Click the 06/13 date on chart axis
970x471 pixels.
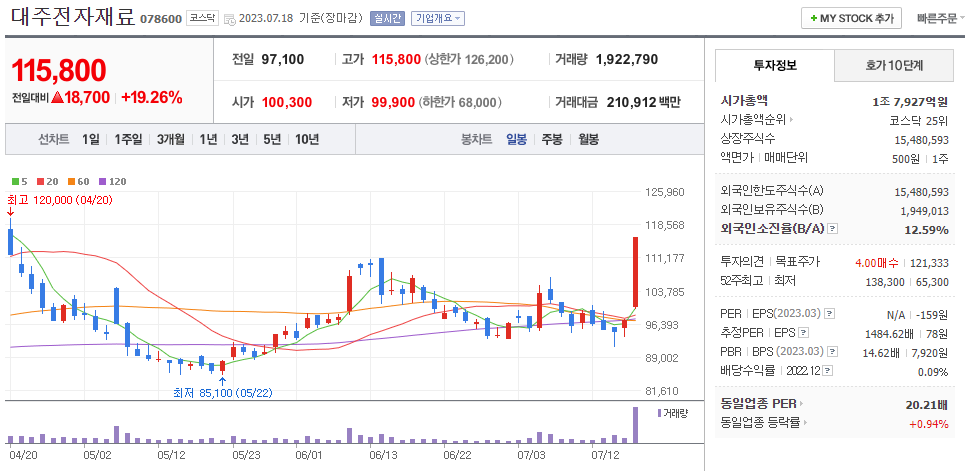(x=384, y=454)
